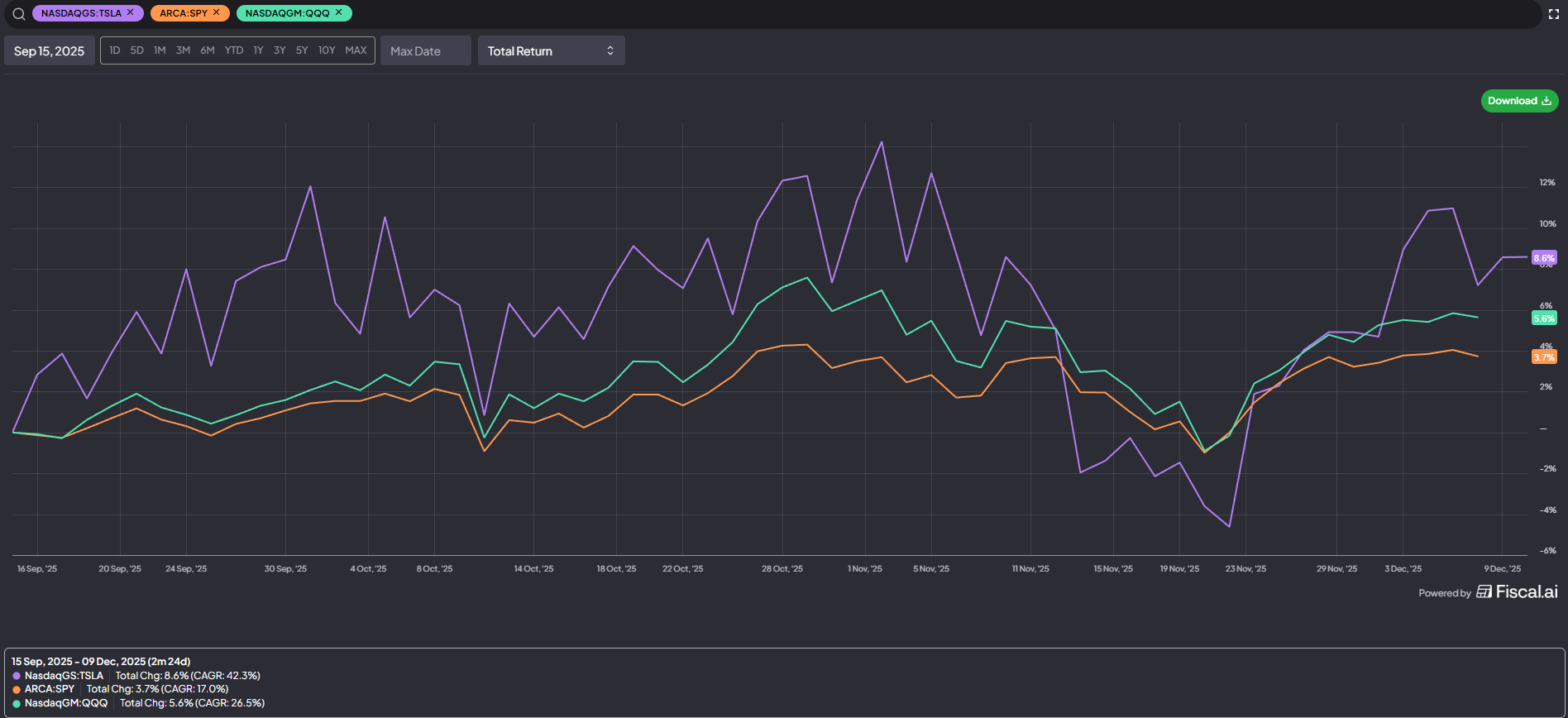The height and width of the screenshot is (718, 1568).
Task: Select the 5D time range
Action: (137, 50)
